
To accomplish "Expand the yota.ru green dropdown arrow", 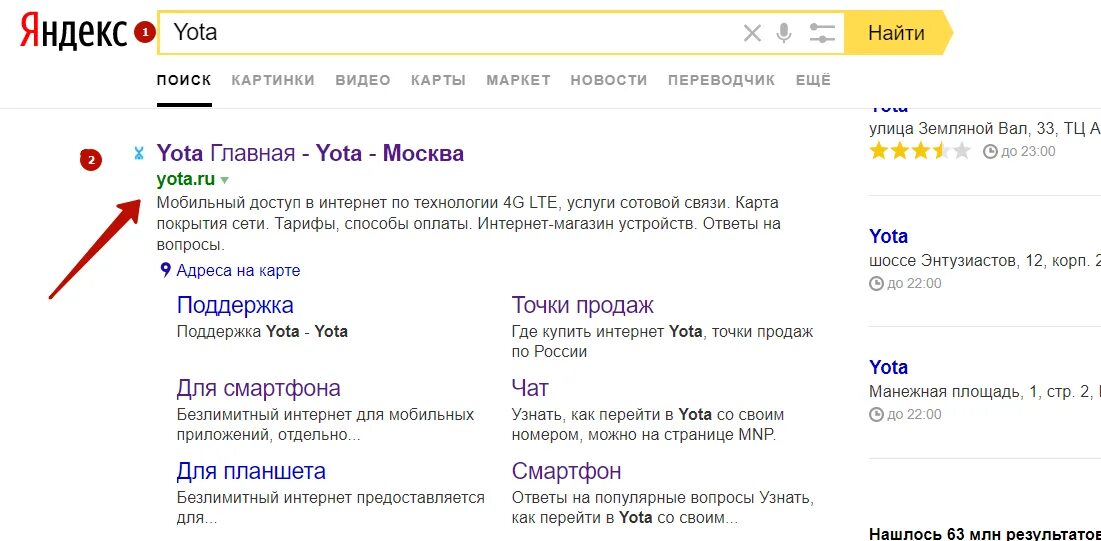I will [225, 180].
